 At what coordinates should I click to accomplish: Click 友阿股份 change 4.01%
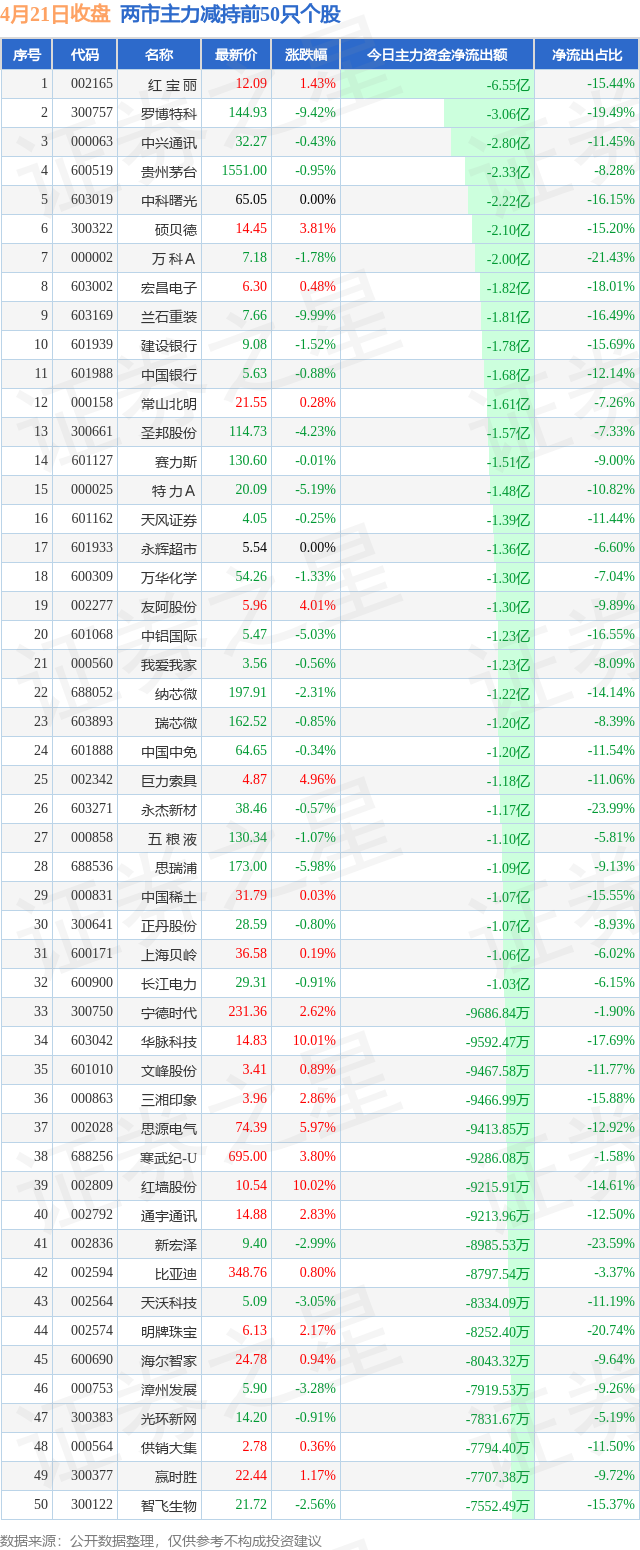(x=319, y=606)
